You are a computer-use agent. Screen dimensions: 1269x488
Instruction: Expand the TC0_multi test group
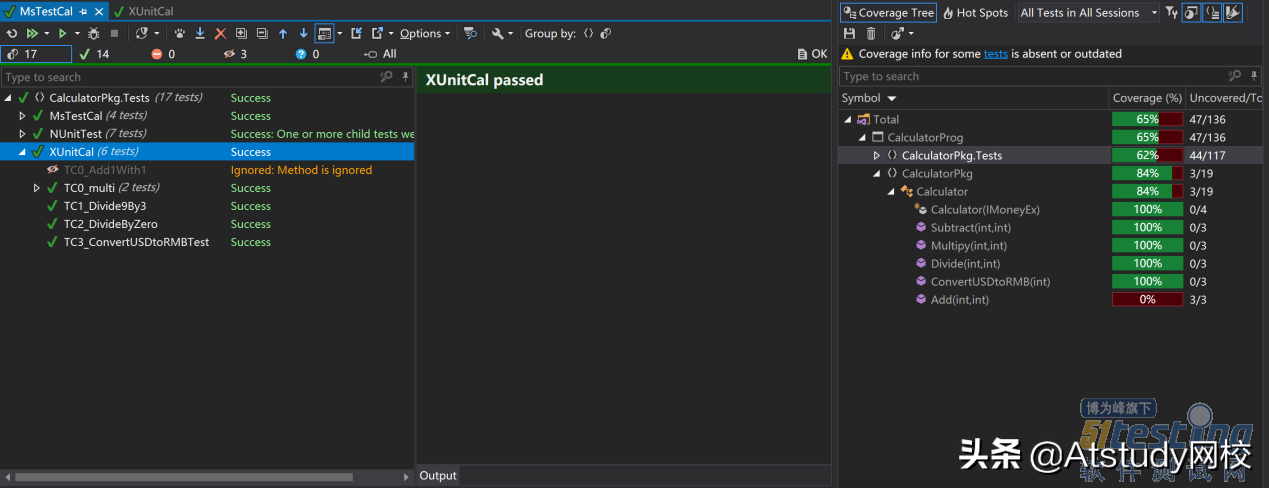(x=37, y=188)
